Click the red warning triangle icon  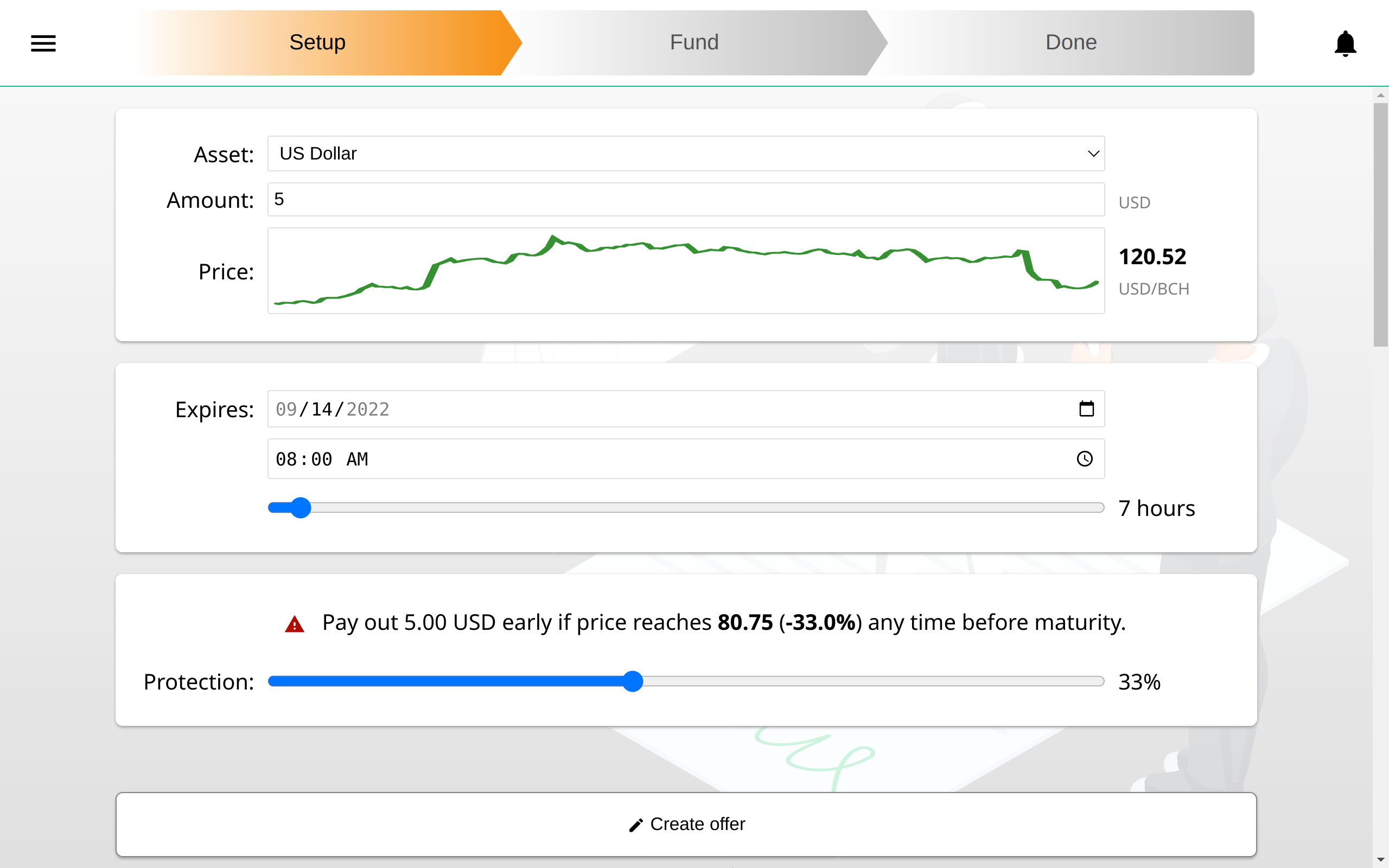pyautogui.click(x=295, y=624)
